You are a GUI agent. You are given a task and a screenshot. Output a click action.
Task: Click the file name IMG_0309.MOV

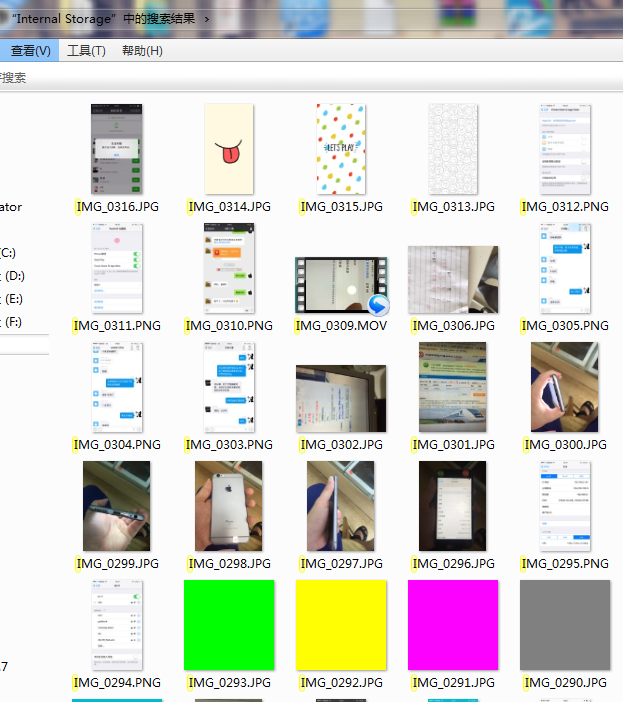click(341, 326)
